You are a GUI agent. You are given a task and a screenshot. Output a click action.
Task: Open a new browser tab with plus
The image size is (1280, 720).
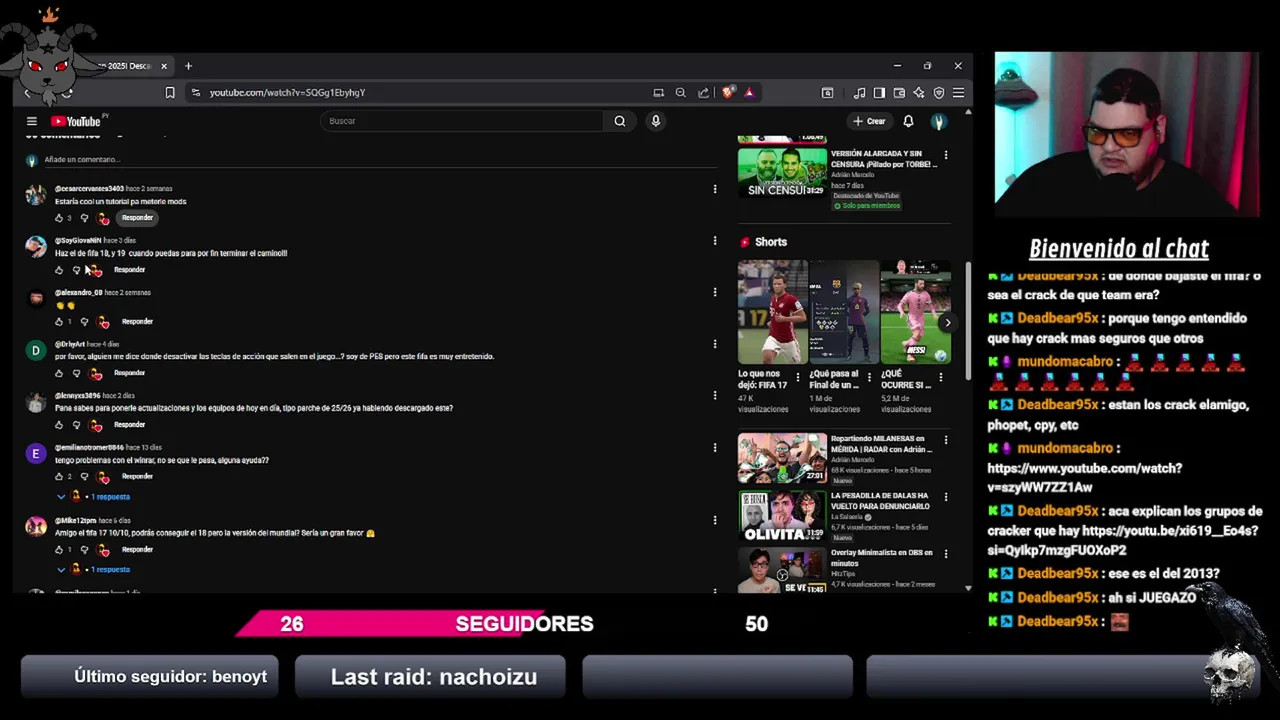pos(188,66)
